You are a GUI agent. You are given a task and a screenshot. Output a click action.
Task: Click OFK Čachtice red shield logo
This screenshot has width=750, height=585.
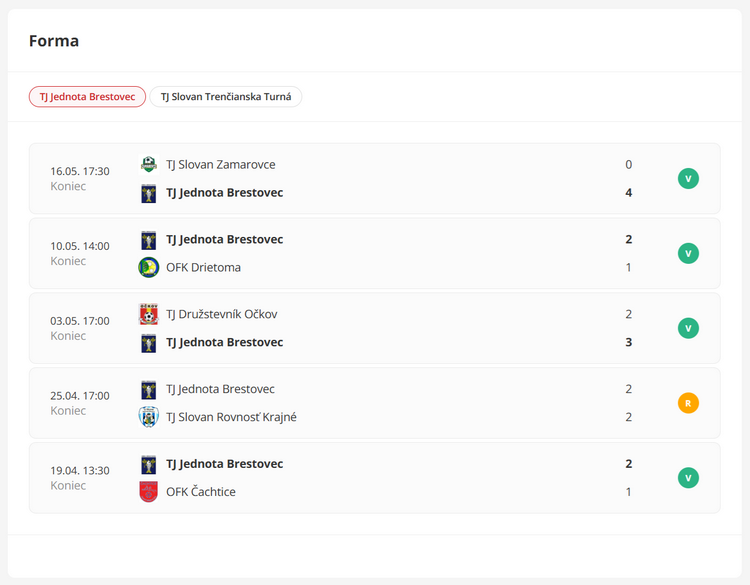[149, 492]
